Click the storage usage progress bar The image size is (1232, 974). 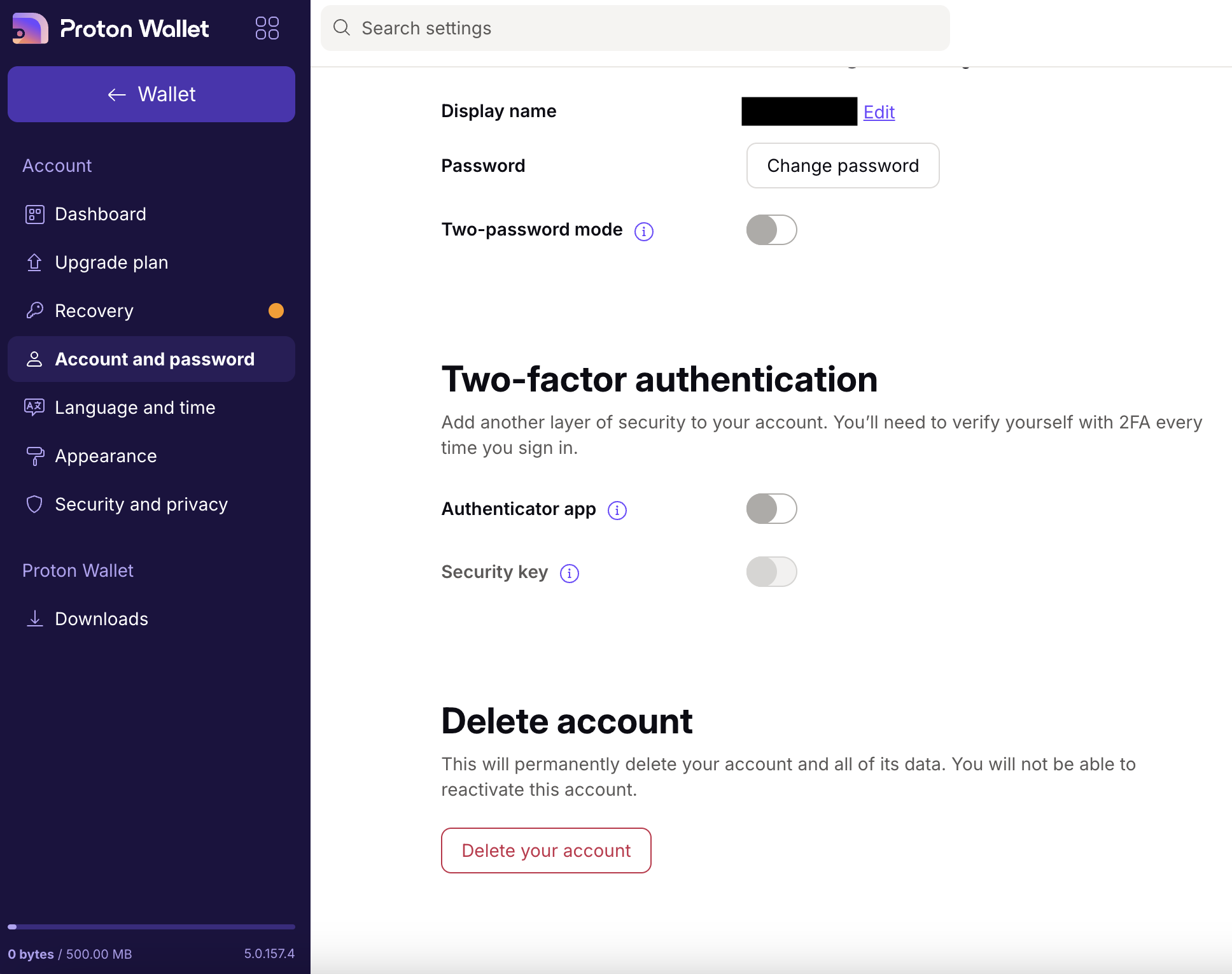(x=151, y=927)
